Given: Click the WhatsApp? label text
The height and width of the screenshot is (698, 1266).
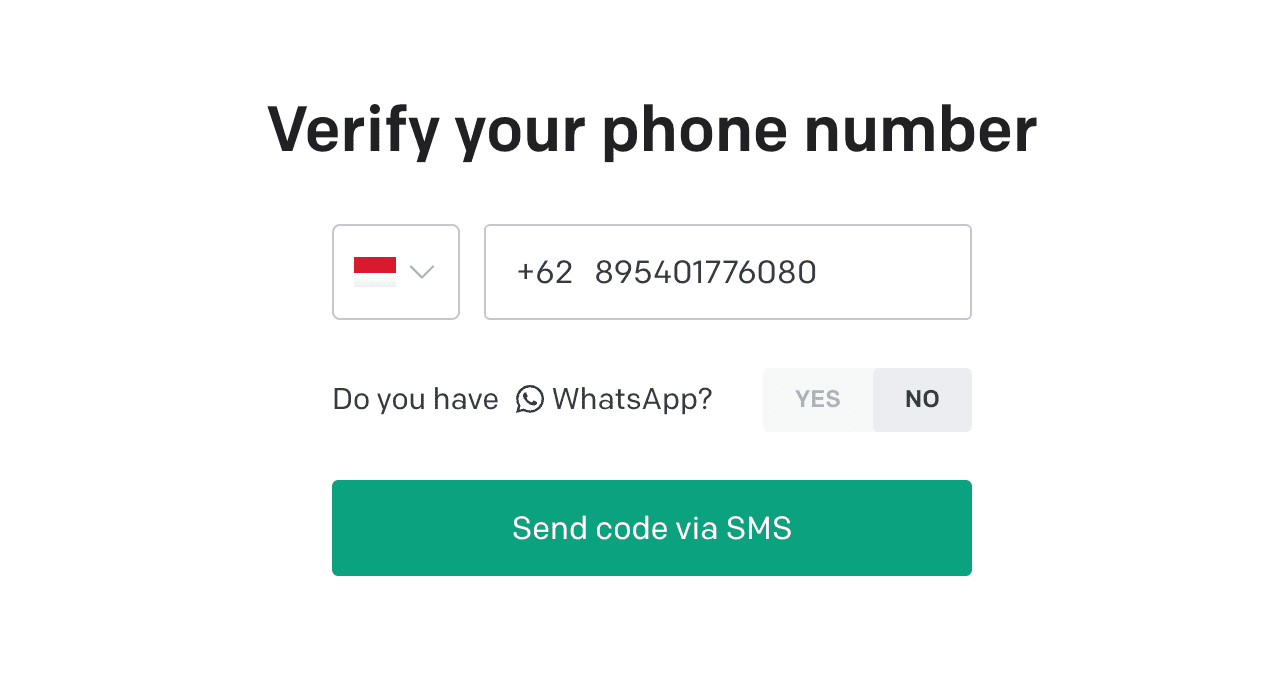Looking at the screenshot, I should tap(632, 399).
